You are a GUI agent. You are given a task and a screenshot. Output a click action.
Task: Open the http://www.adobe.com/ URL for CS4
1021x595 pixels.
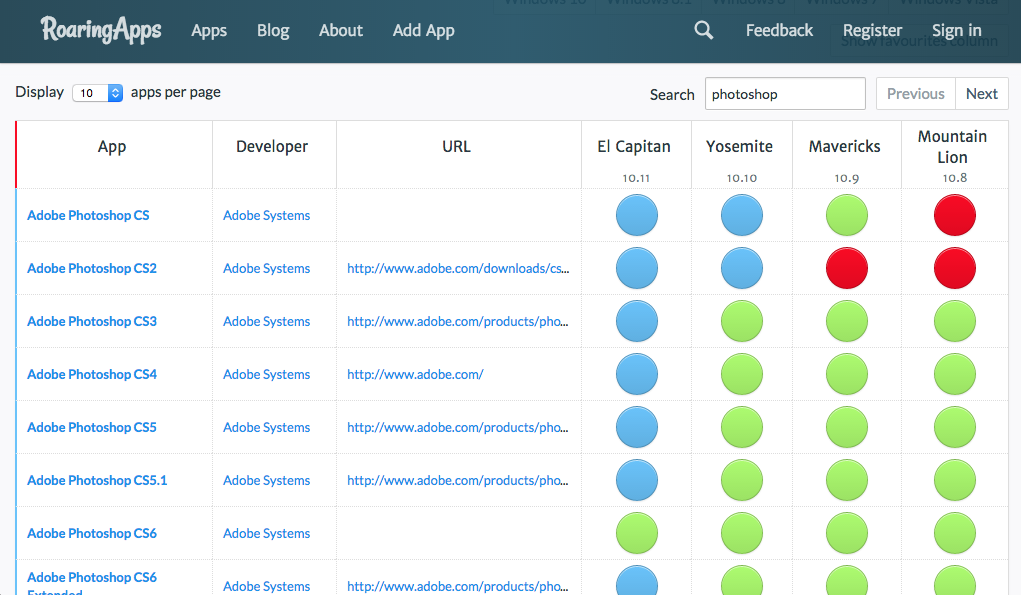coord(415,374)
